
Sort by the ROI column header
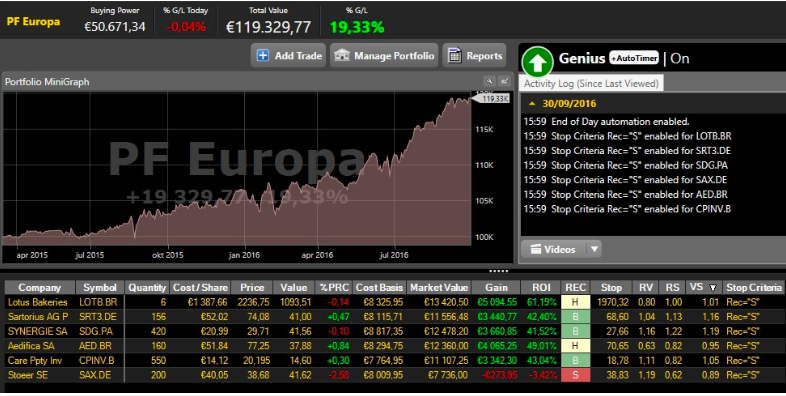coord(541,287)
